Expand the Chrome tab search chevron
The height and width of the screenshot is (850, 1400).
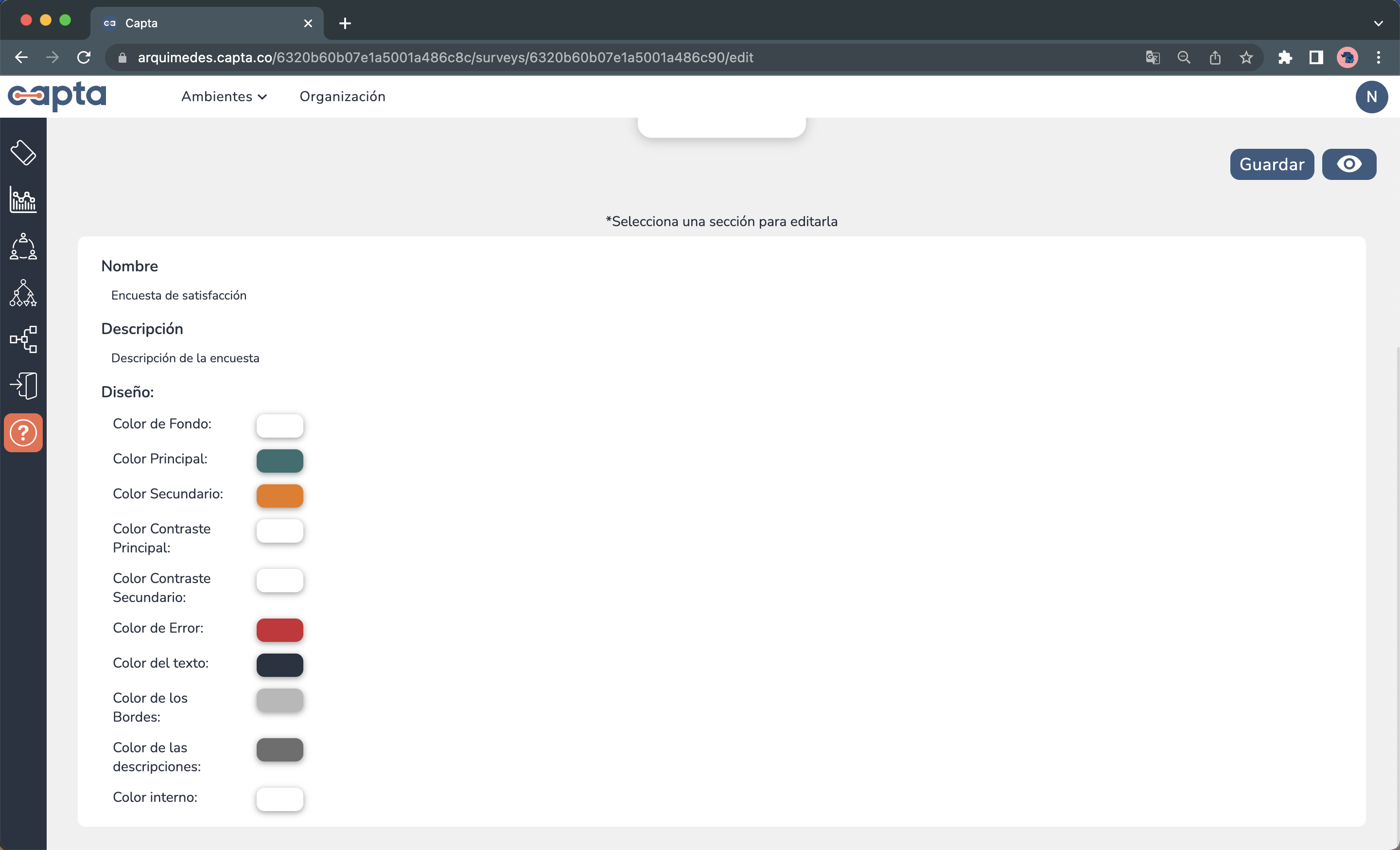1378,23
